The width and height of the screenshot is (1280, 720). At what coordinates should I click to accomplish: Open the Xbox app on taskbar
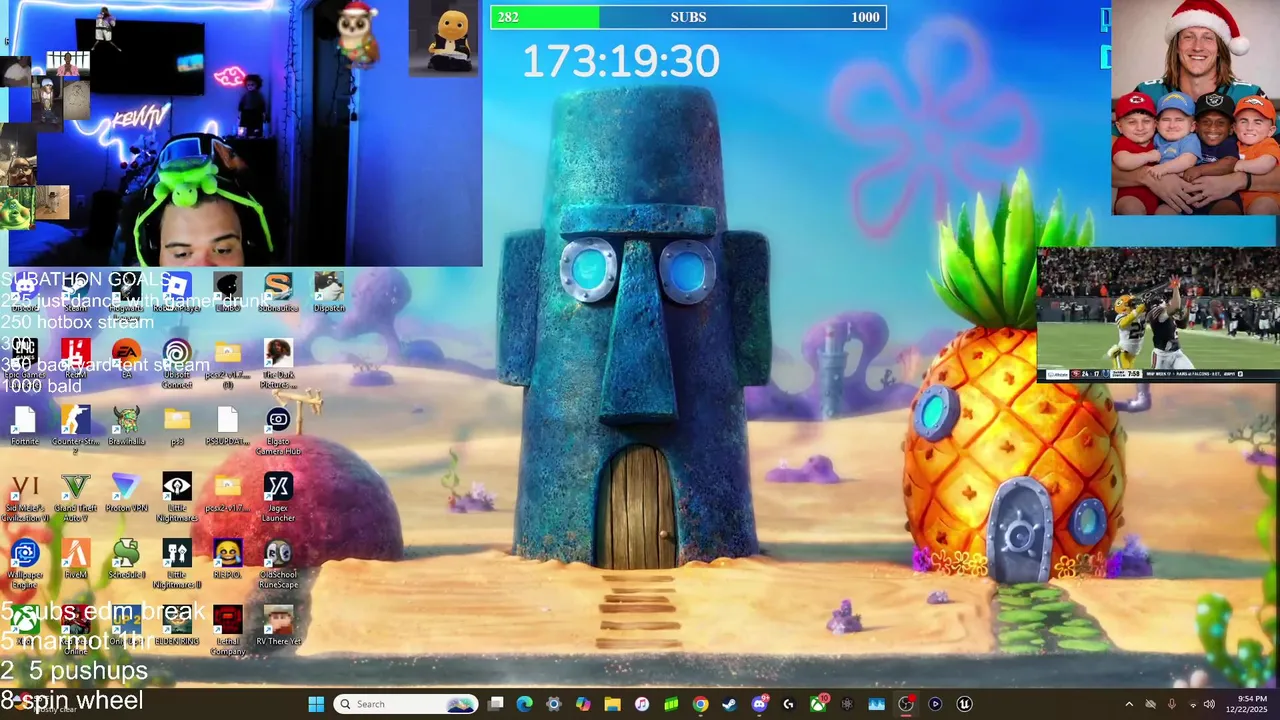click(x=818, y=704)
